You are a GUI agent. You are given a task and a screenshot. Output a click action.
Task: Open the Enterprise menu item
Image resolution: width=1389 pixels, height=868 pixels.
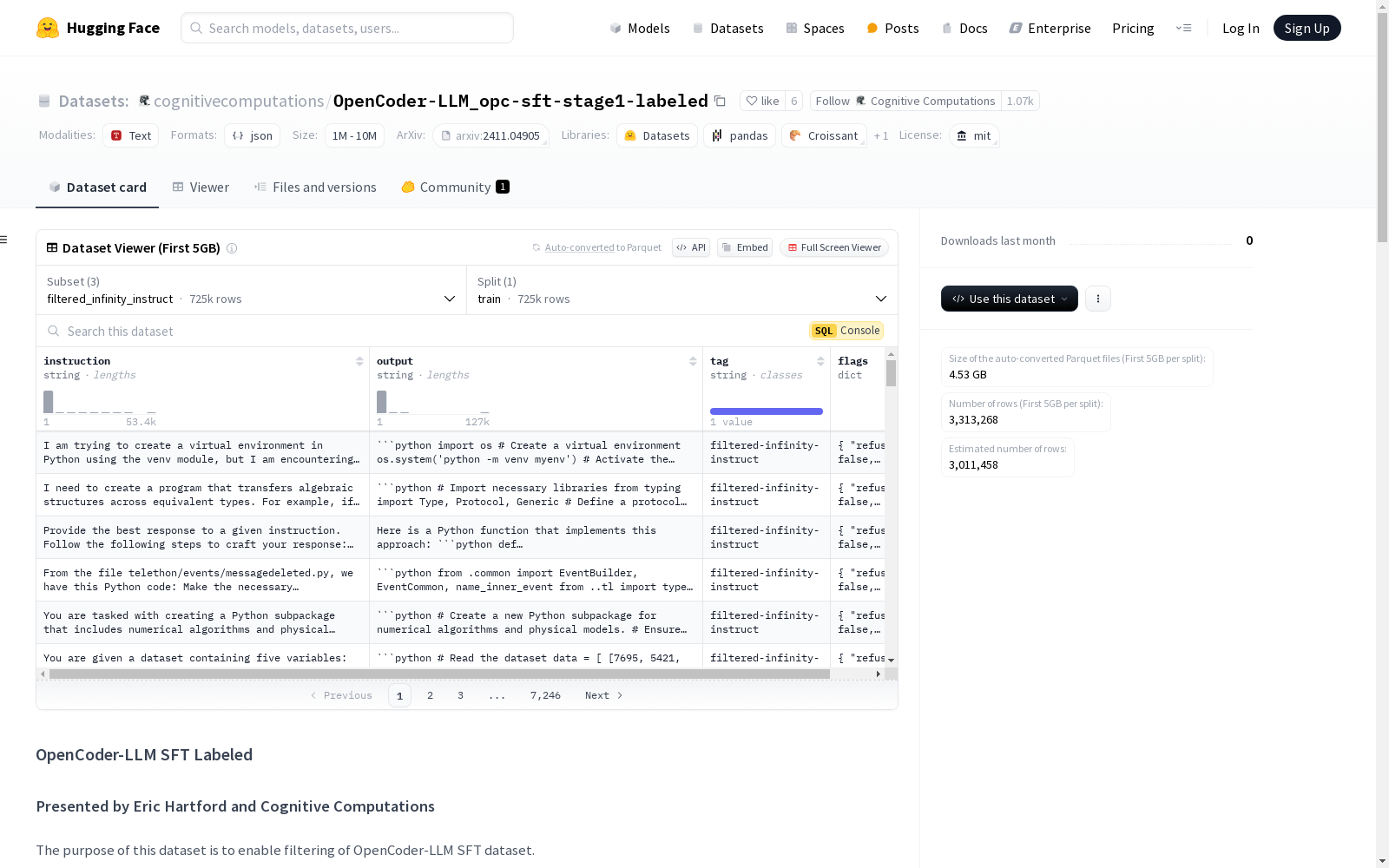pos(1050,28)
